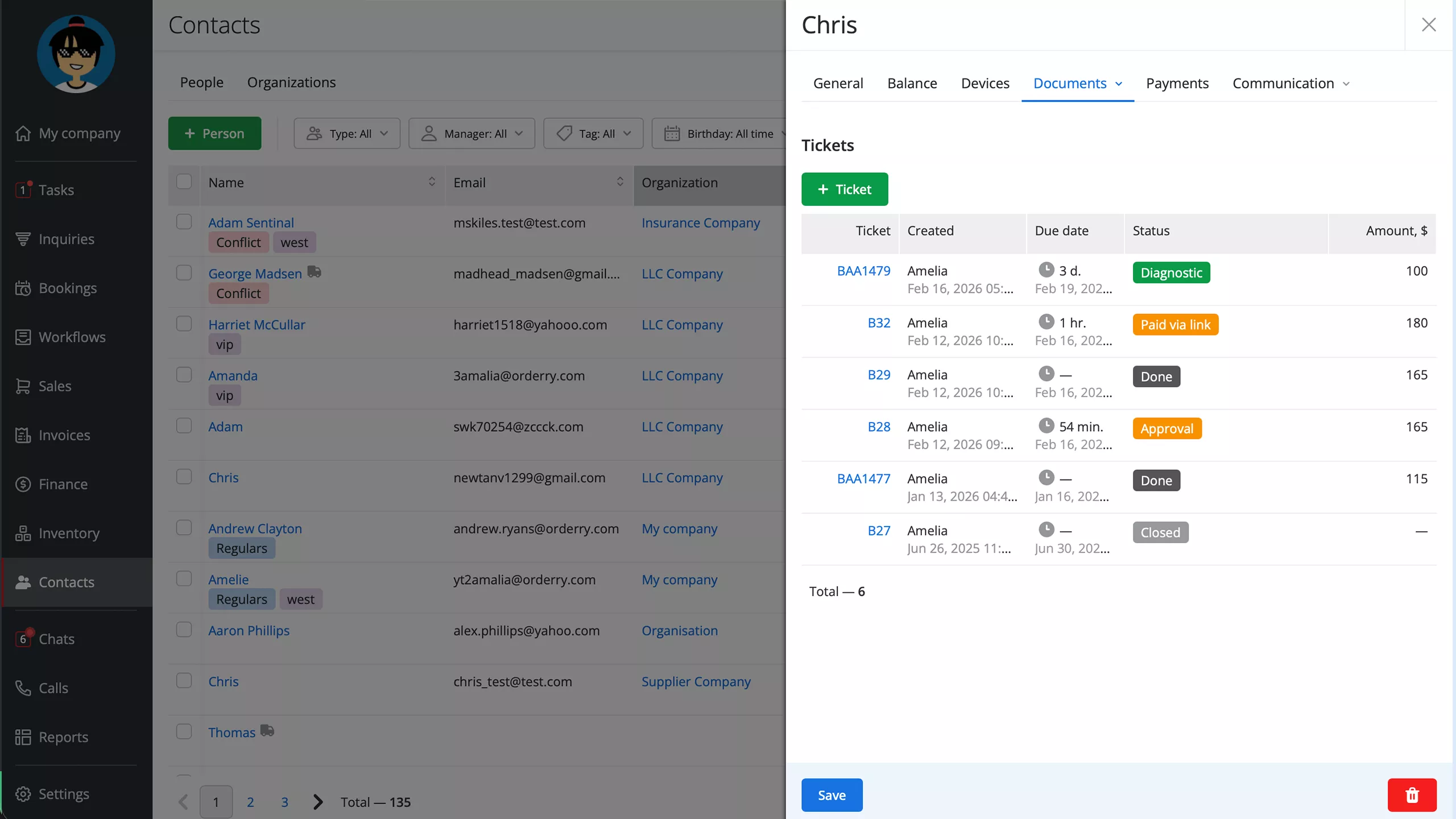Check the checkbox beside Aaron Phillips

tap(184, 630)
